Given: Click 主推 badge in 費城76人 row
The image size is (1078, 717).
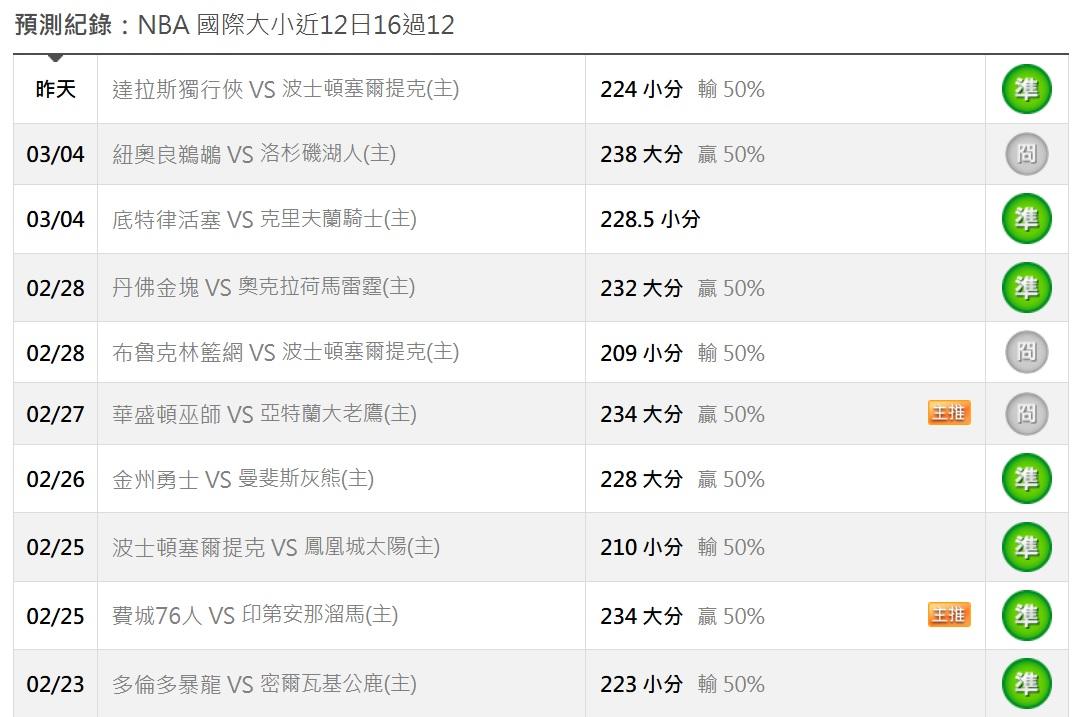Looking at the screenshot, I should (948, 615).
